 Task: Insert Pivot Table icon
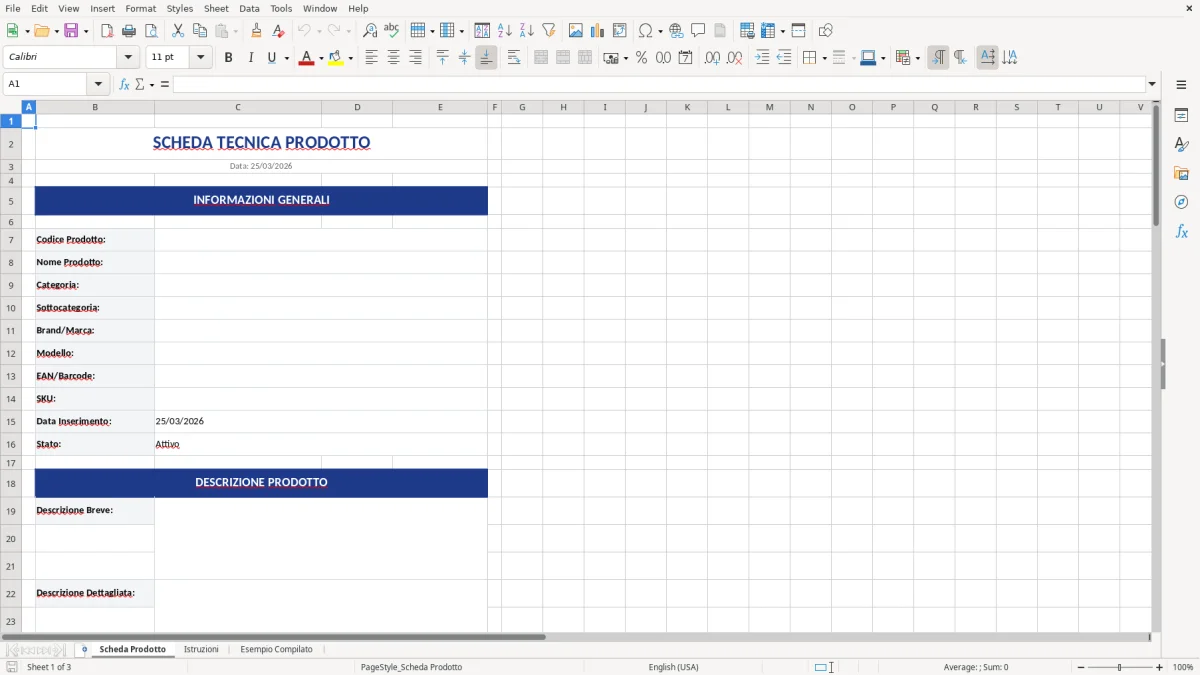pos(620,30)
